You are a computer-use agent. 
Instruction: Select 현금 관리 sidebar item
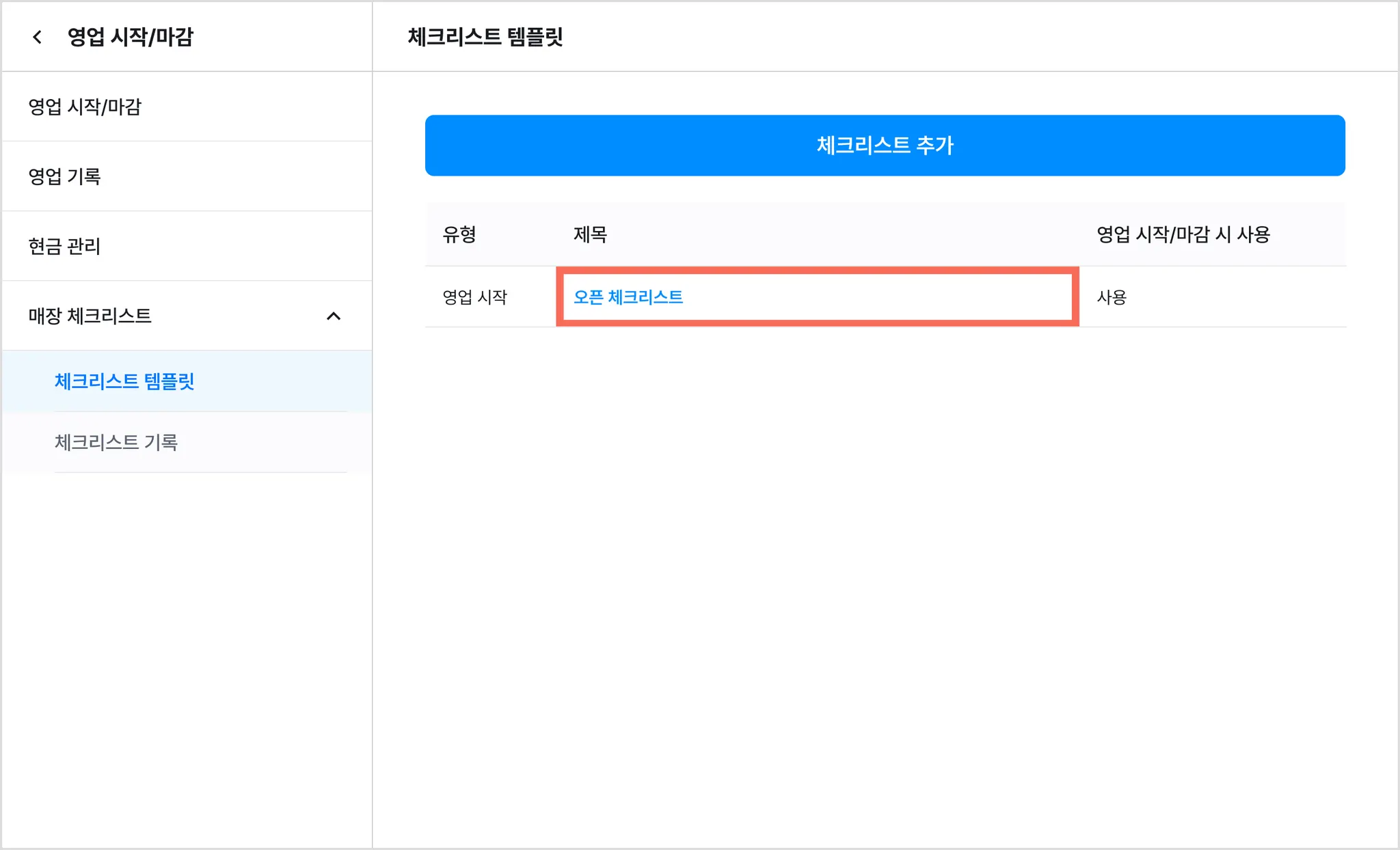[64, 246]
